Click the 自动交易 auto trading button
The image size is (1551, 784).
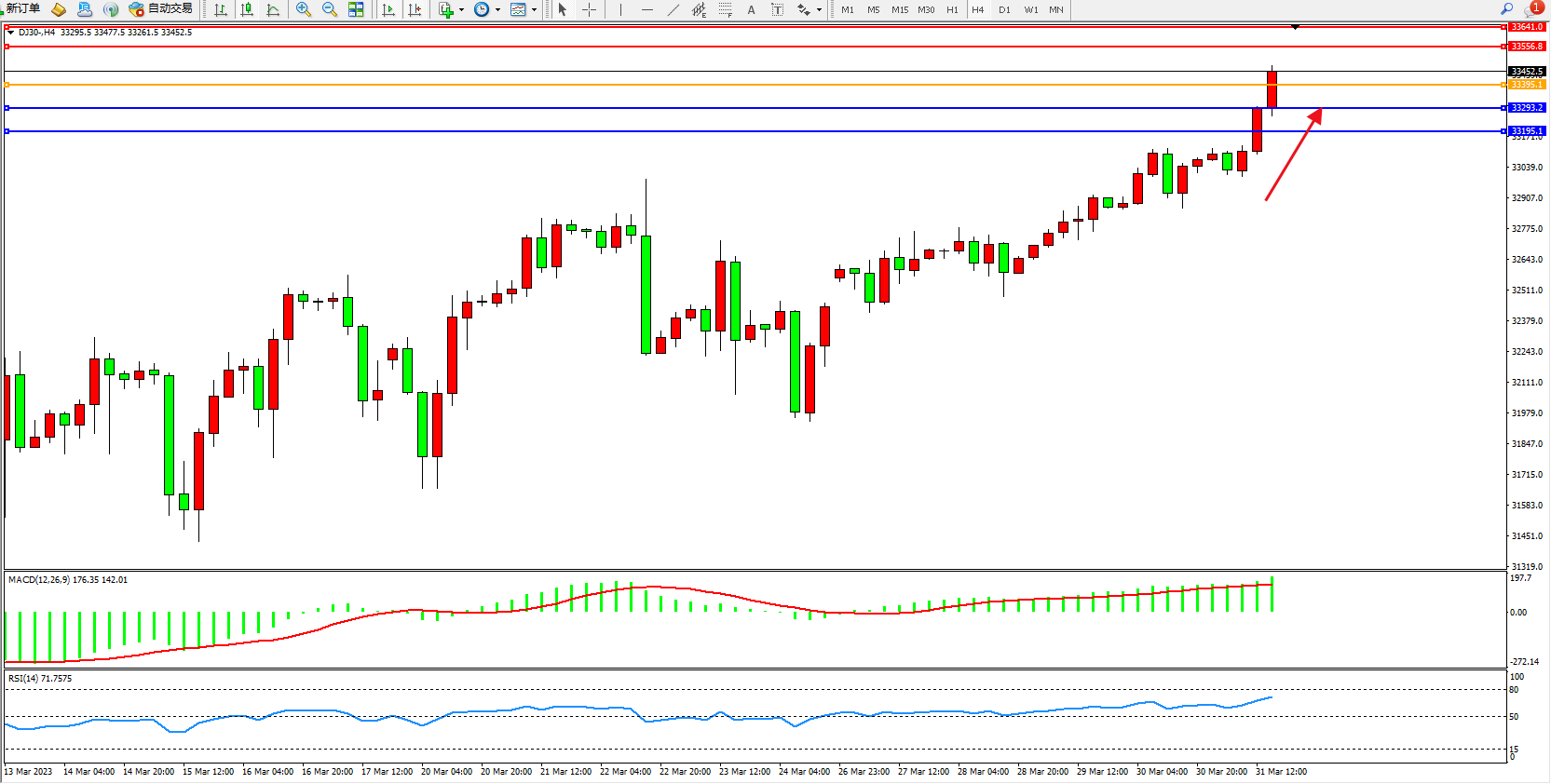click(x=162, y=8)
